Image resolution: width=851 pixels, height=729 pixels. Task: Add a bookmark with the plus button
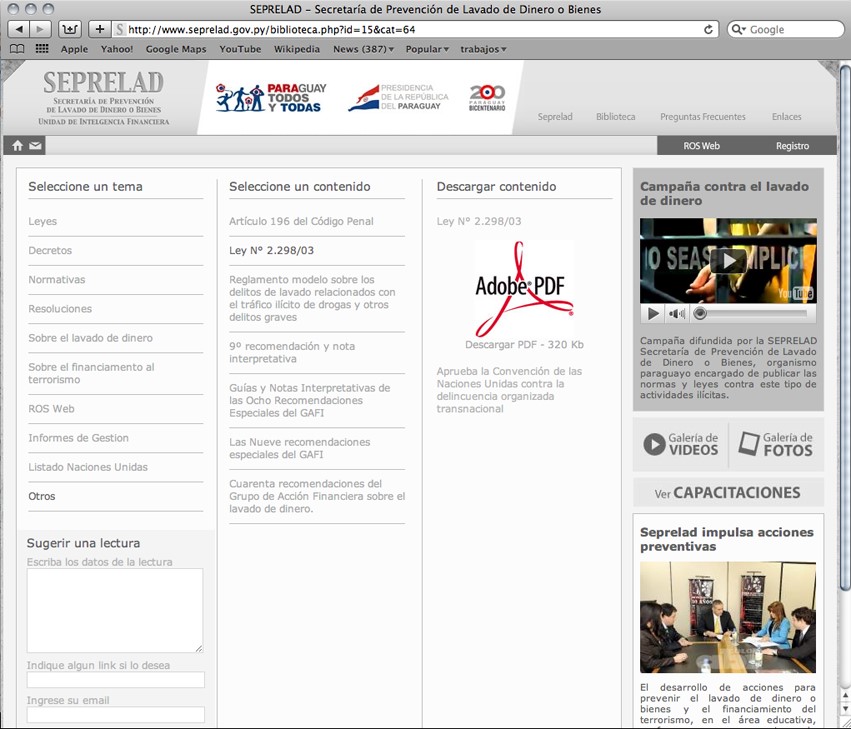point(99,29)
